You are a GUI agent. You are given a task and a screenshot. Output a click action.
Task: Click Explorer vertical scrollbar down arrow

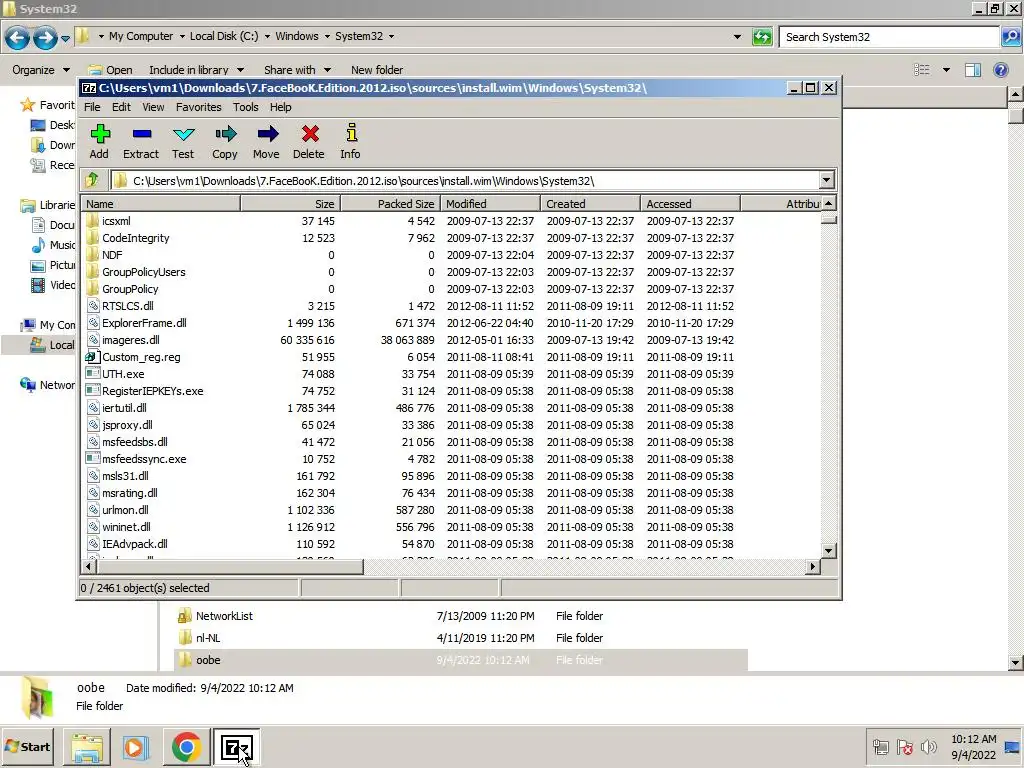tap(1016, 663)
